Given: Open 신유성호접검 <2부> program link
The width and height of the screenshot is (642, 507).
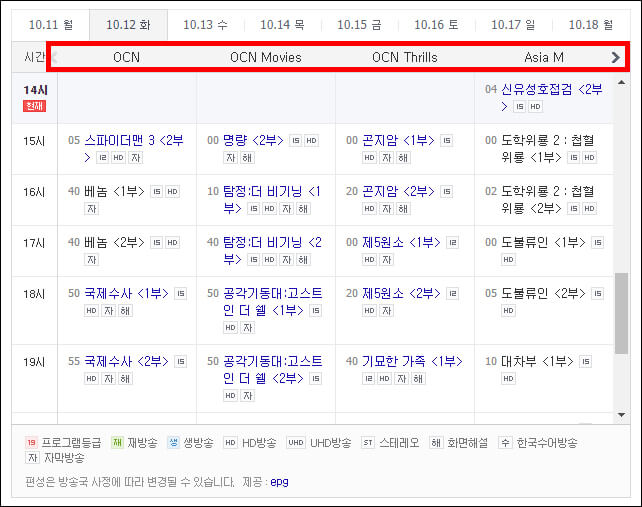Looking at the screenshot, I should tap(552, 97).
